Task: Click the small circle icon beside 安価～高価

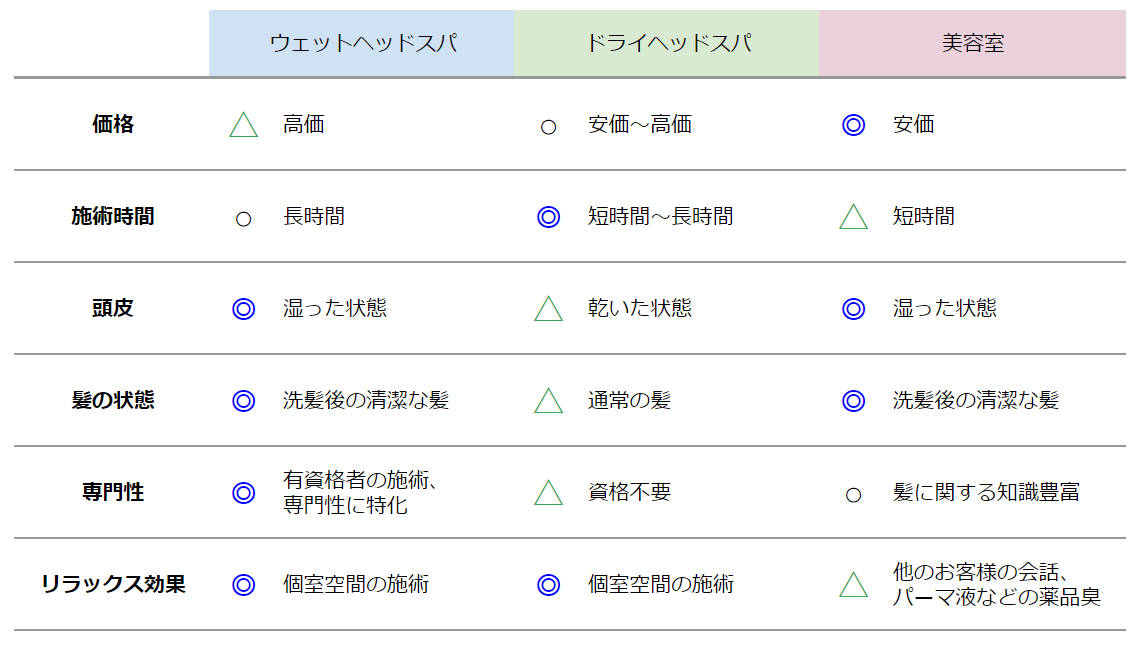Action: [x=548, y=127]
